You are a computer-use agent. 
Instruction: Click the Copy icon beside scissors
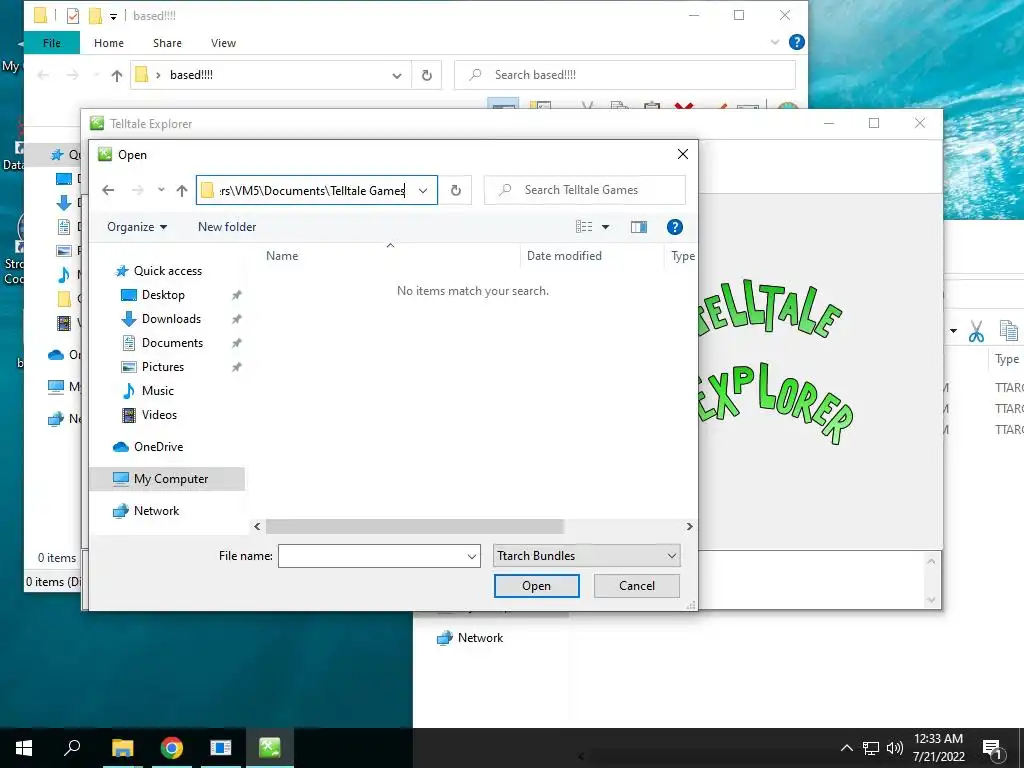point(1008,331)
